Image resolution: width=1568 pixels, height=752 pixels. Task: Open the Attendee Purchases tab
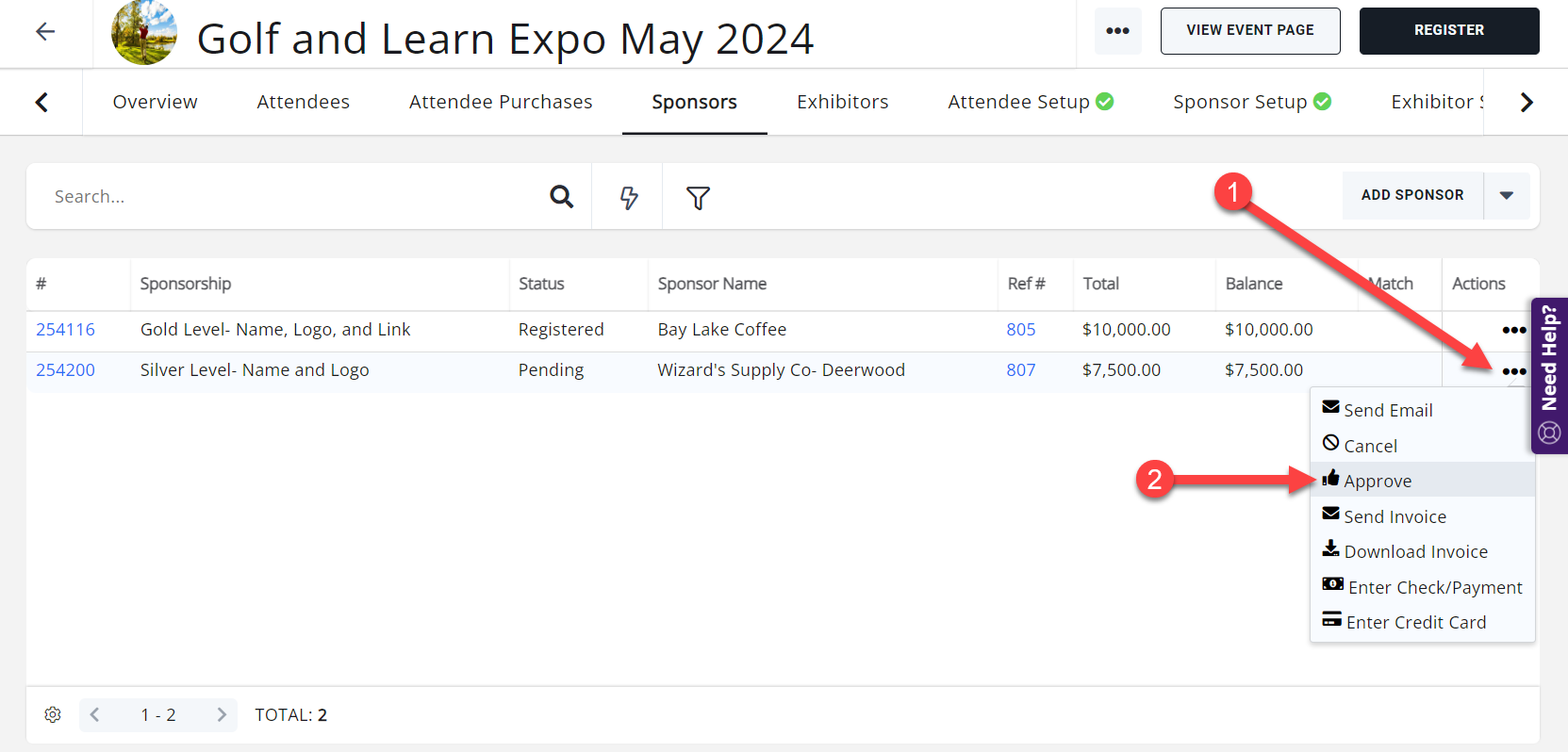point(501,102)
